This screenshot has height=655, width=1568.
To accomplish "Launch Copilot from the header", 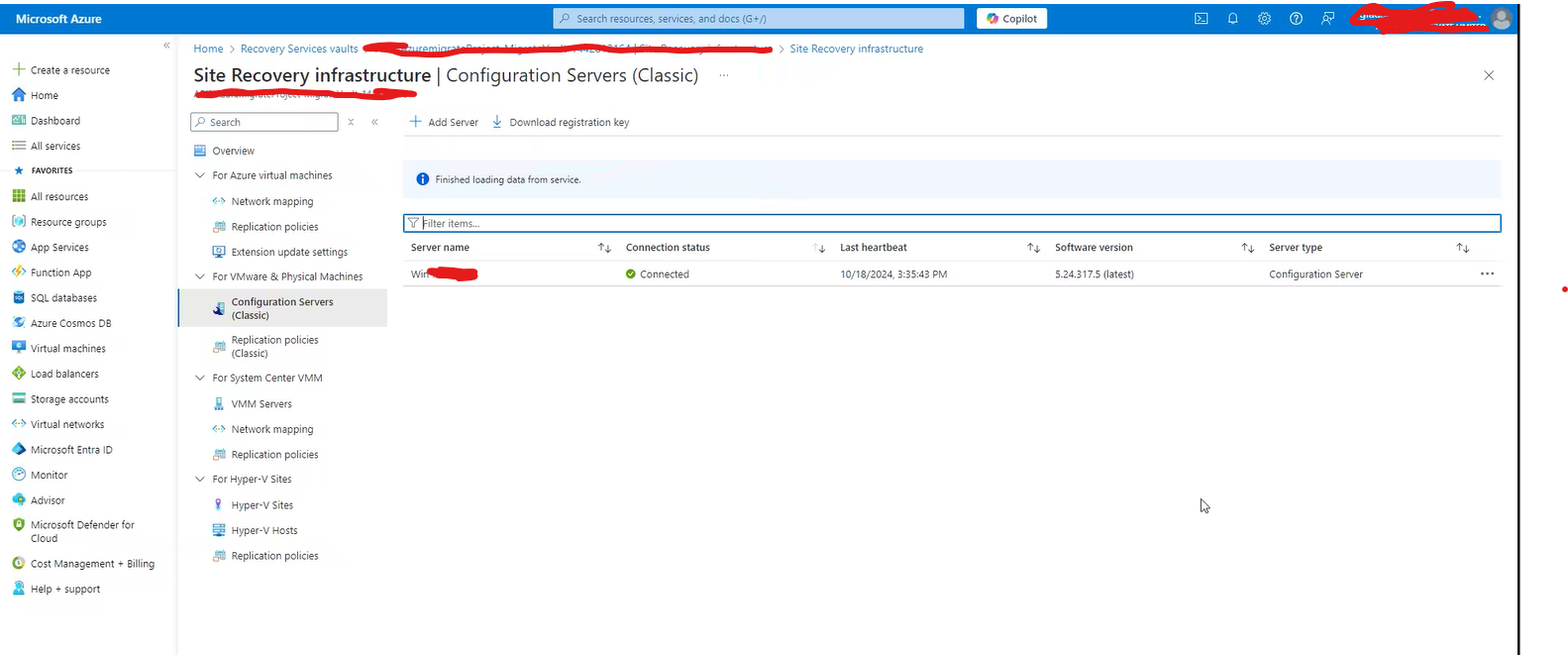I will pos(1011,18).
